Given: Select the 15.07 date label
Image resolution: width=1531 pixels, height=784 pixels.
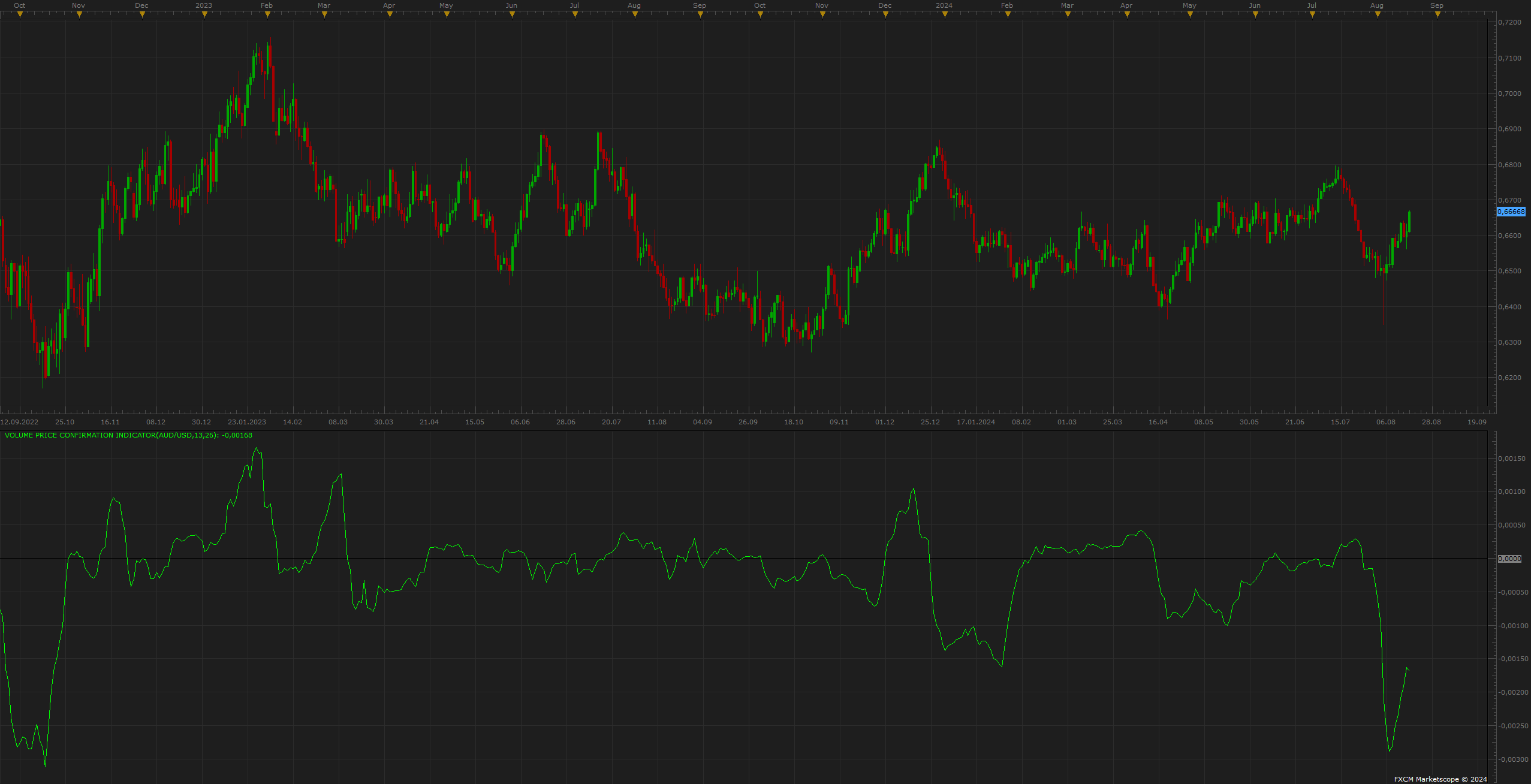Looking at the screenshot, I should 1340,422.
